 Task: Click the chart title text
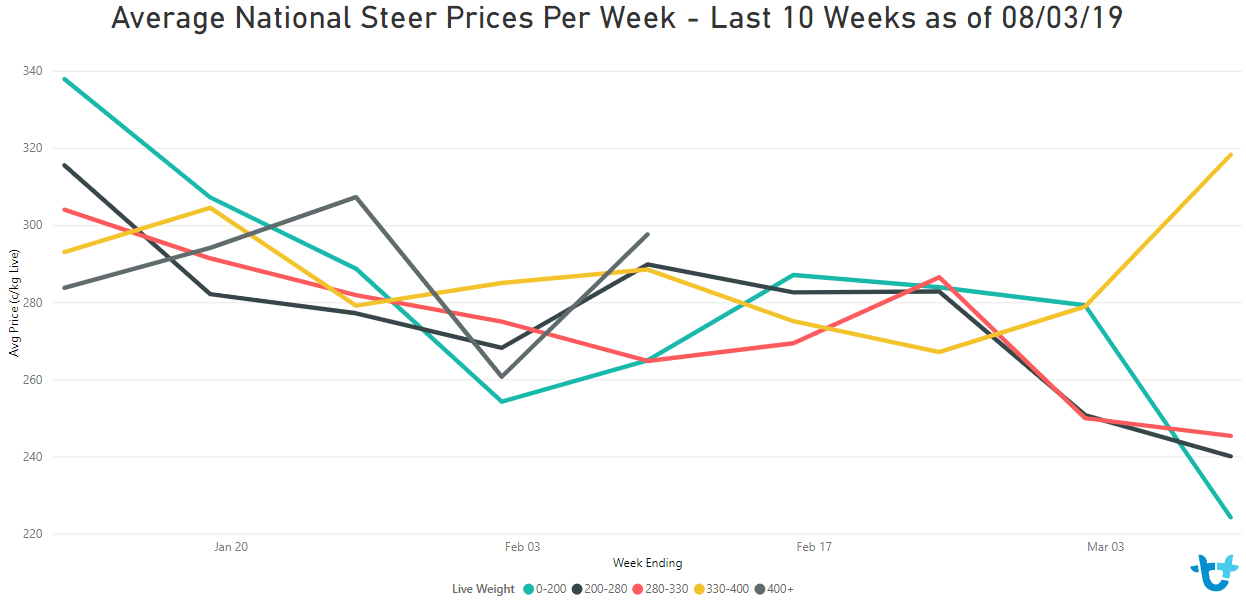[617, 18]
